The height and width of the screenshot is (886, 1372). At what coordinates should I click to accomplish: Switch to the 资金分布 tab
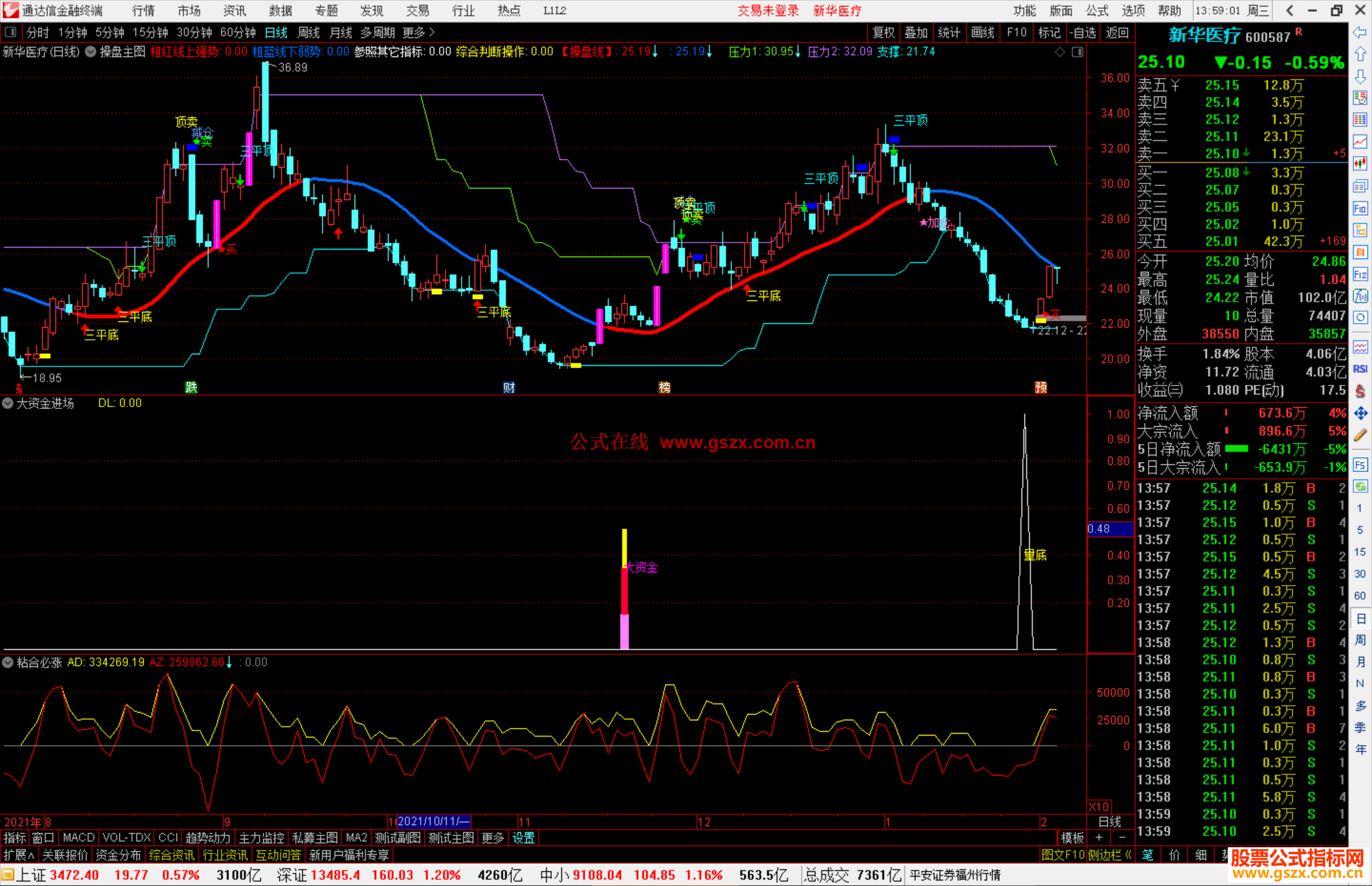click(118, 855)
